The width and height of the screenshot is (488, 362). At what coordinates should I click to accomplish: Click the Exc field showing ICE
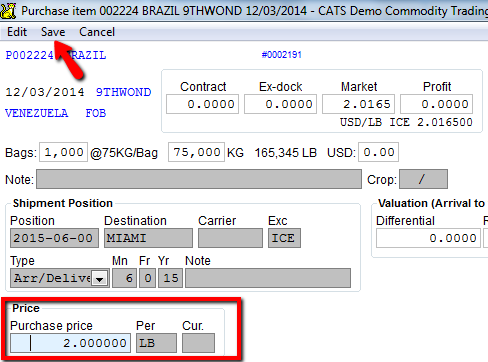284,238
